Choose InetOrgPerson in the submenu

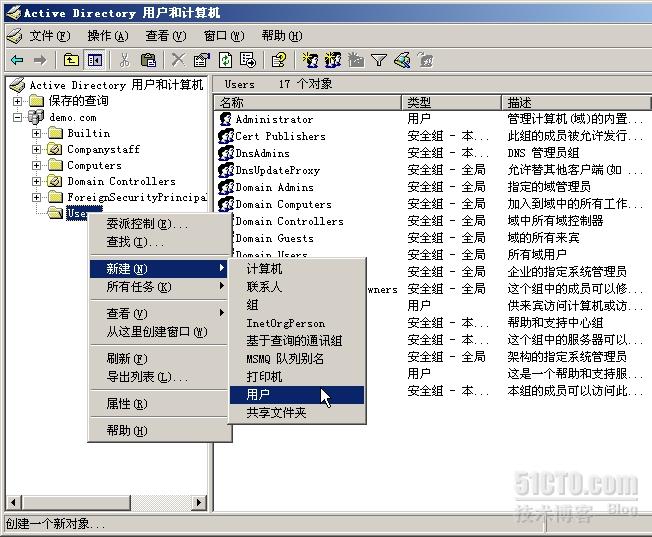click(297, 323)
